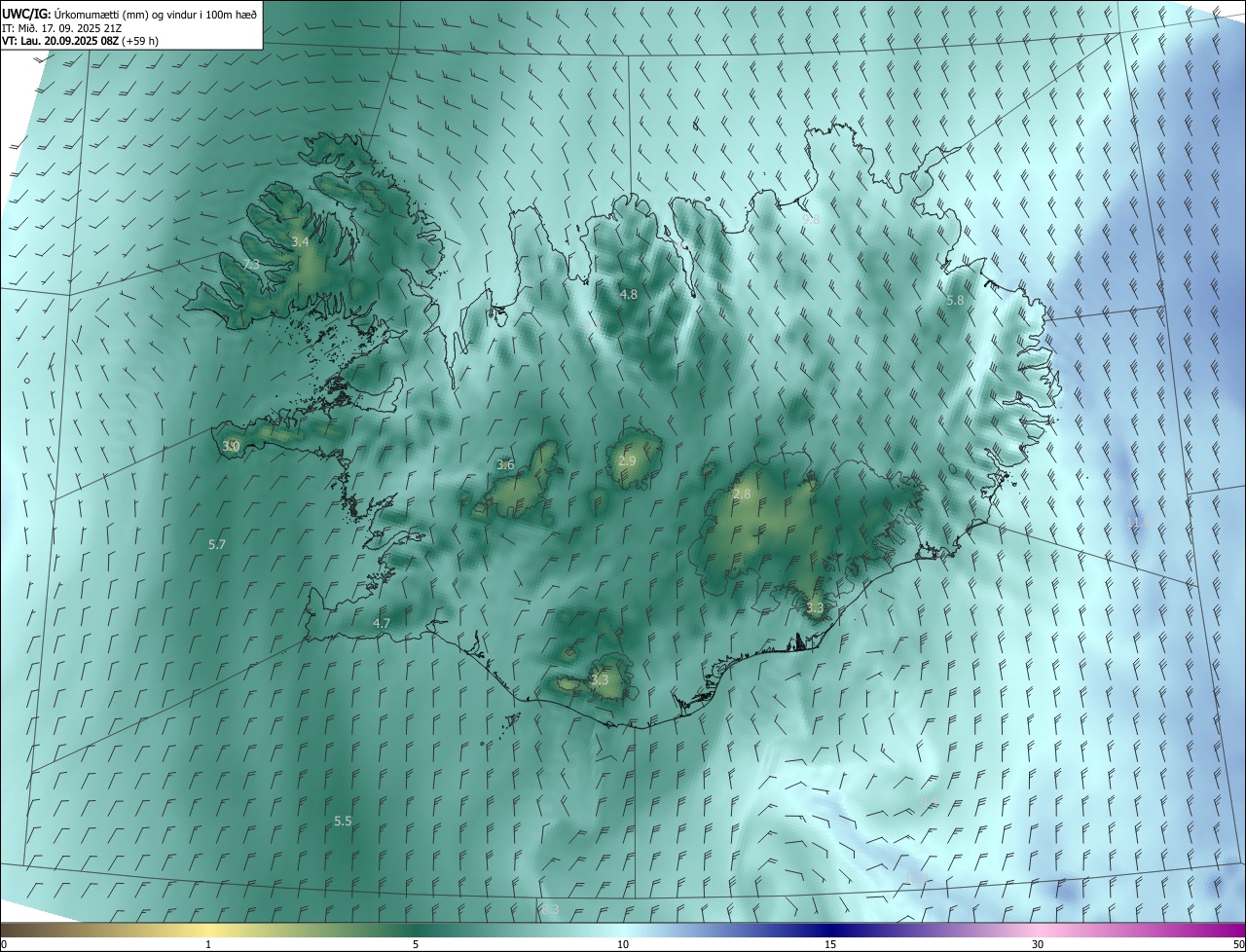Image resolution: width=1246 pixels, height=952 pixels.
Task: Click the '7.3' value label
Action: [251, 265]
